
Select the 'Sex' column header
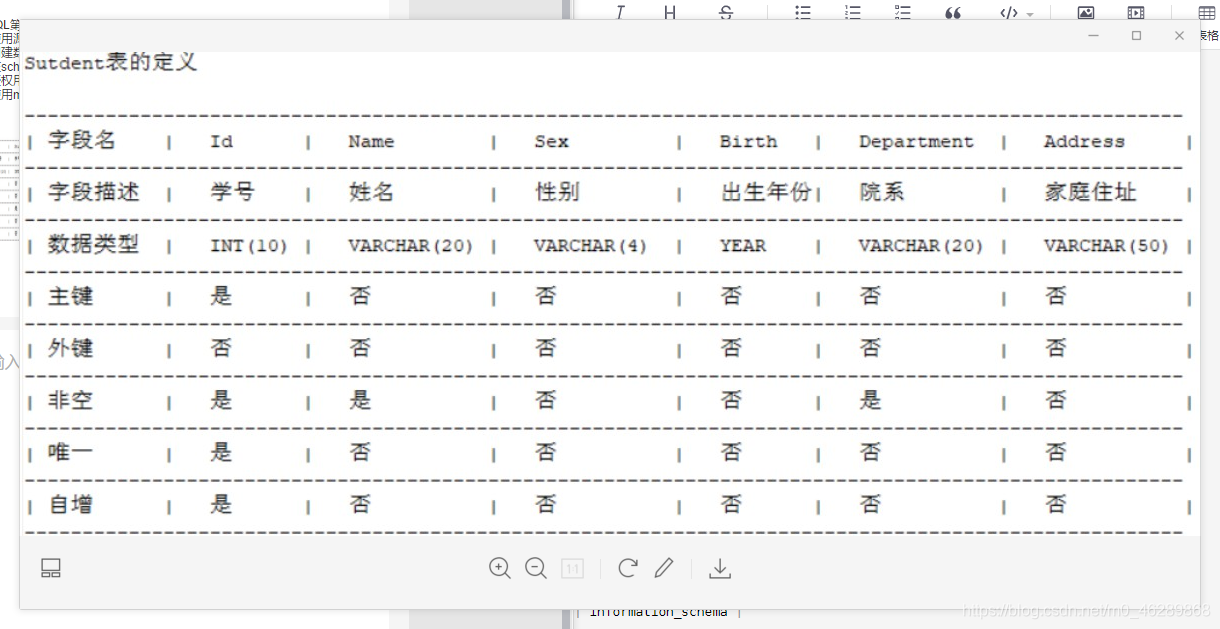pyautogui.click(x=551, y=141)
